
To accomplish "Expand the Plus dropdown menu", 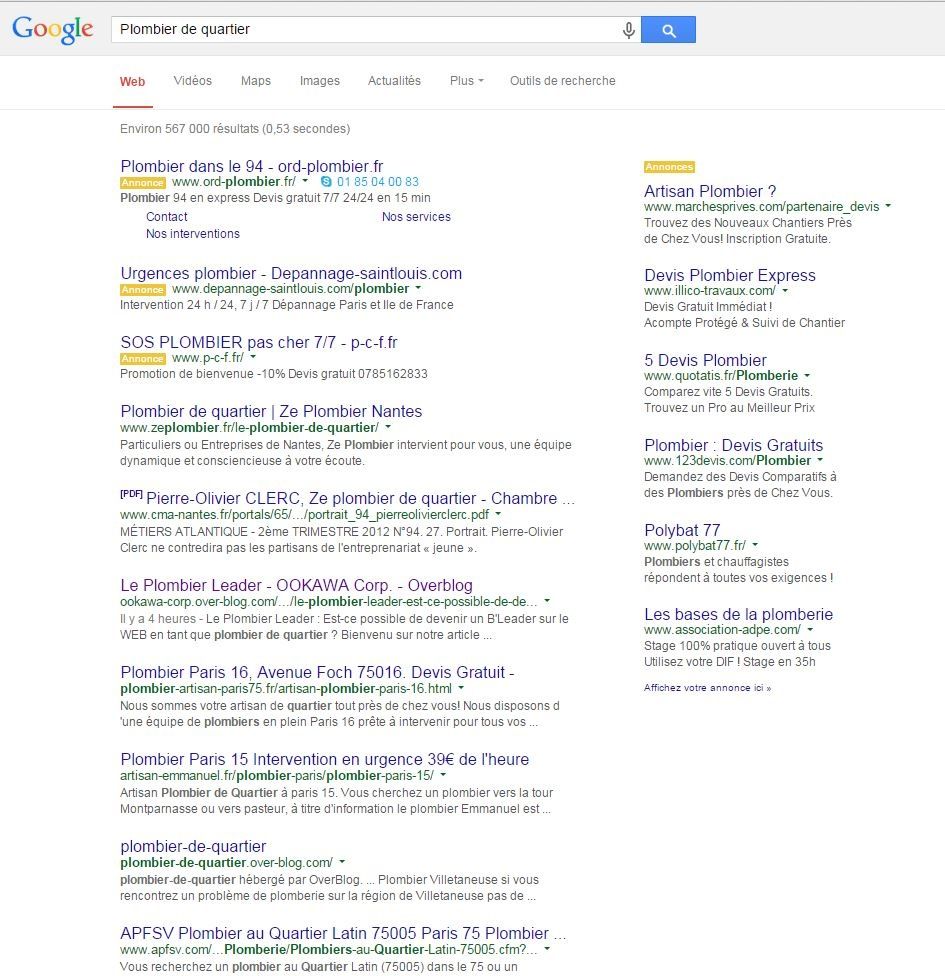I will [466, 81].
